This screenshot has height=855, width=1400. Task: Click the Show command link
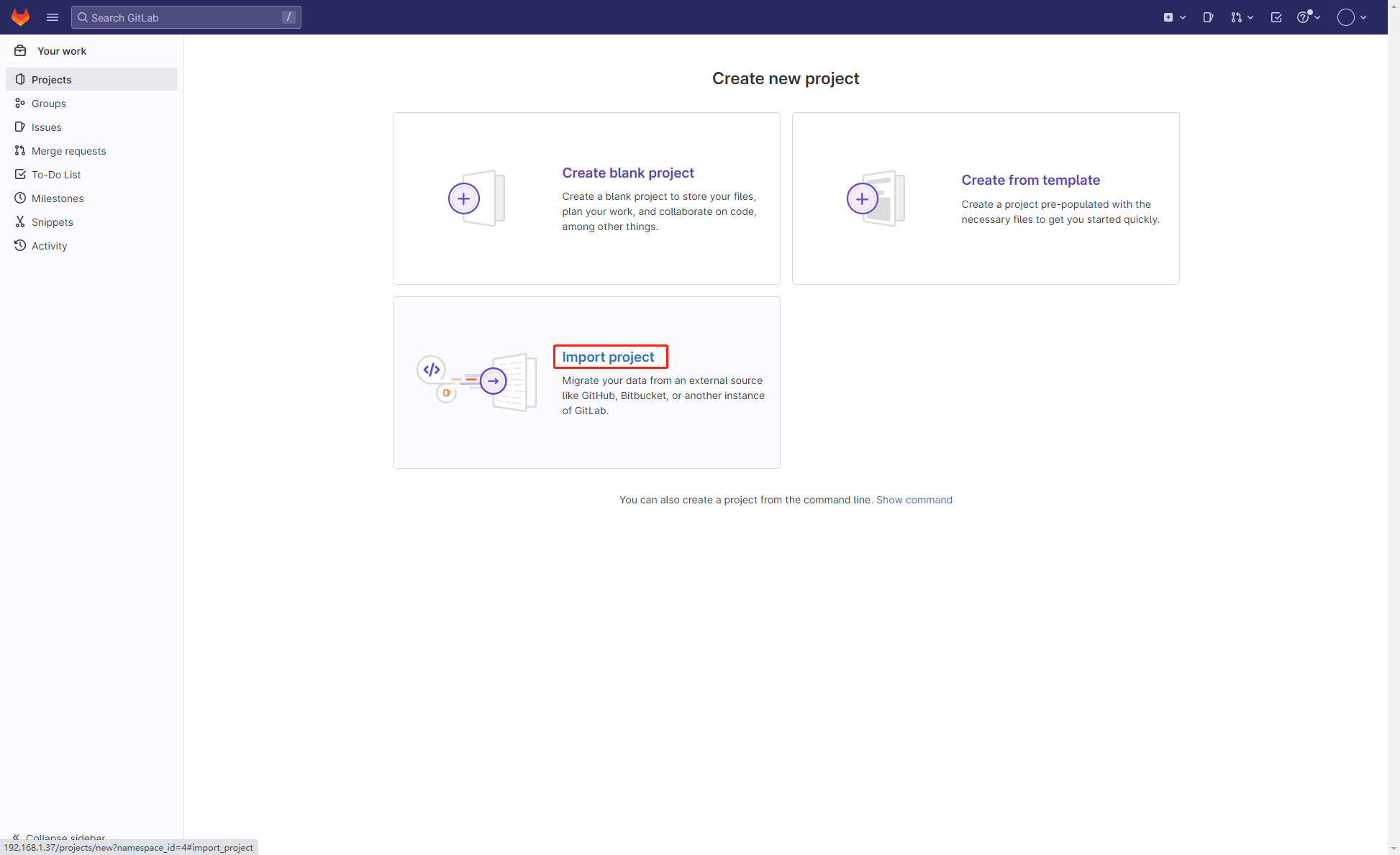pyautogui.click(x=914, y=500)
